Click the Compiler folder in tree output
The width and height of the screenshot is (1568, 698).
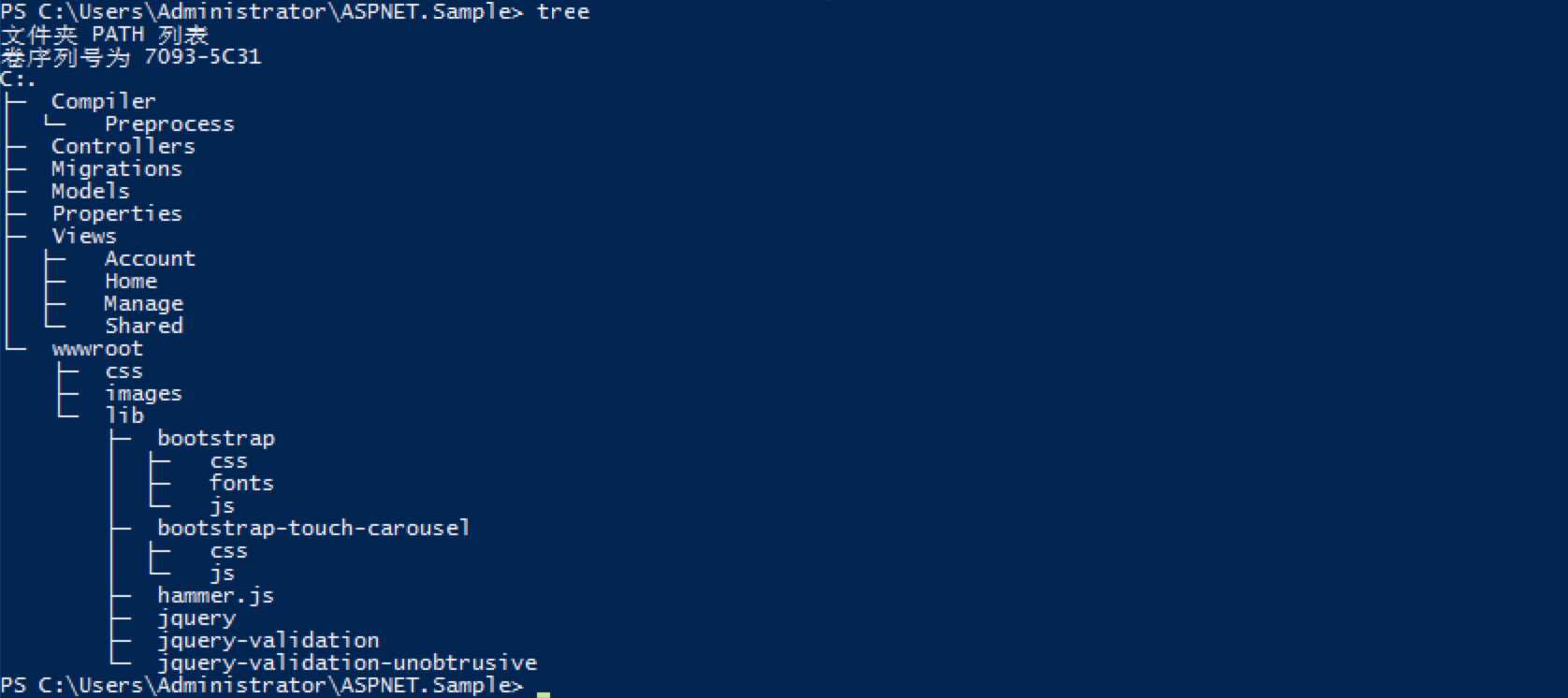(x=103, y=101)
